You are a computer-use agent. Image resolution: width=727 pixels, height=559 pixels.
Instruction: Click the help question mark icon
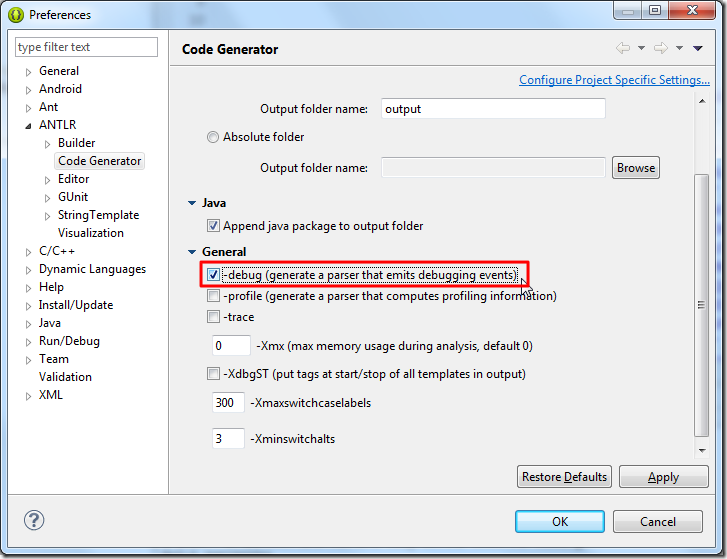pyautogui.click(x=34, y=520)
